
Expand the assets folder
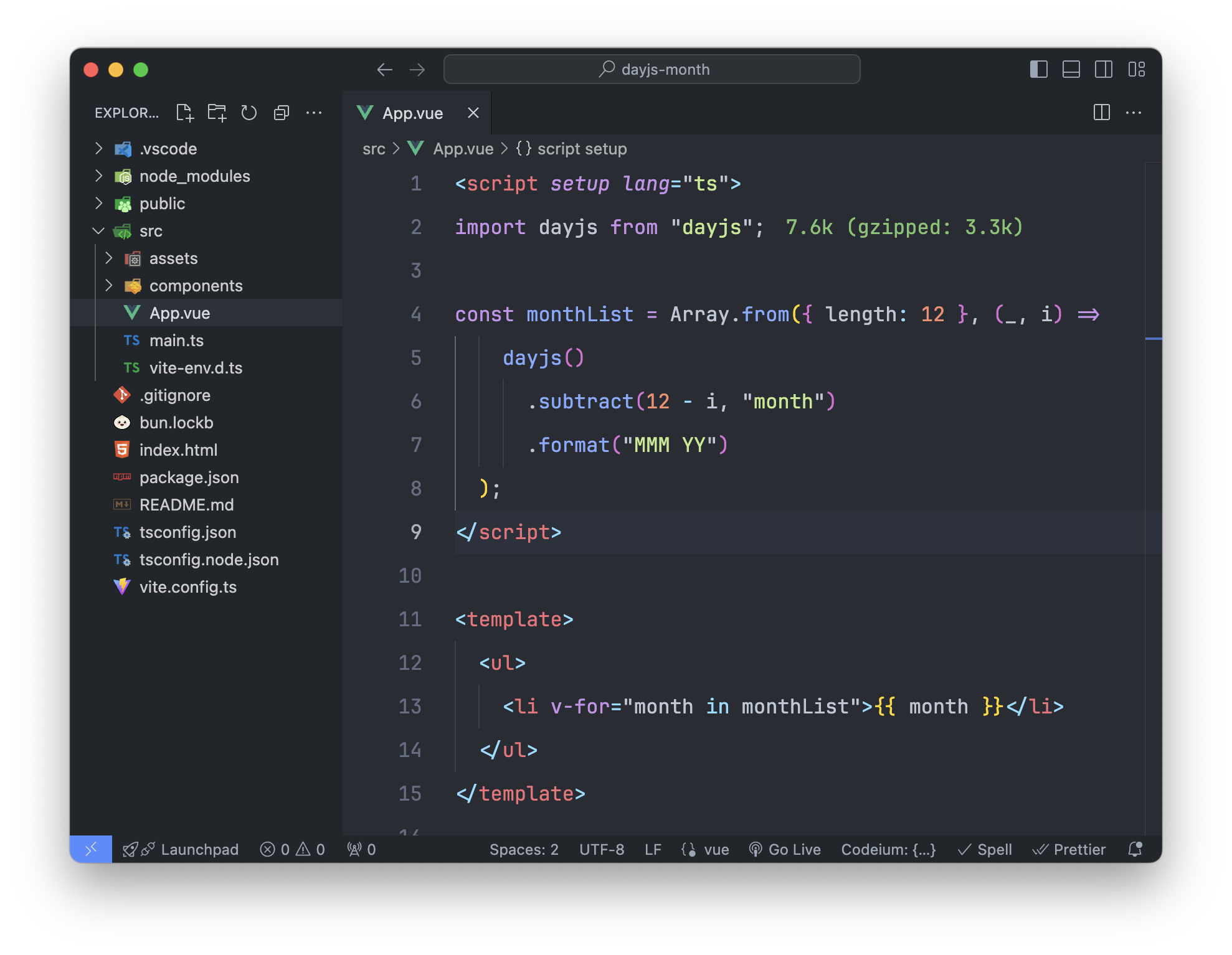(x=206, y=258)
